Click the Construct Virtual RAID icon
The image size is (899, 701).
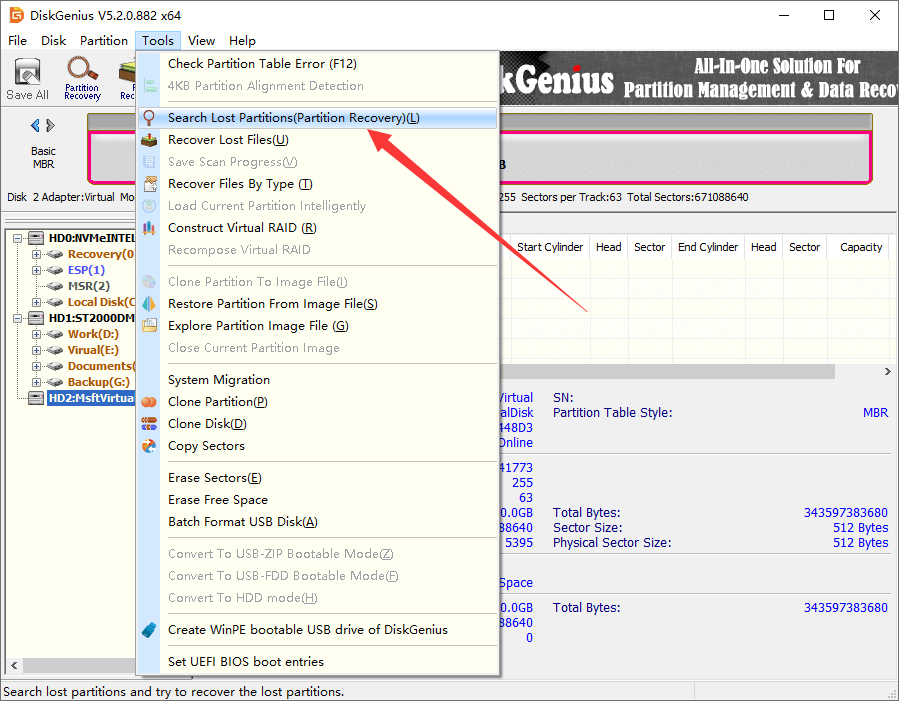[149, 228]
